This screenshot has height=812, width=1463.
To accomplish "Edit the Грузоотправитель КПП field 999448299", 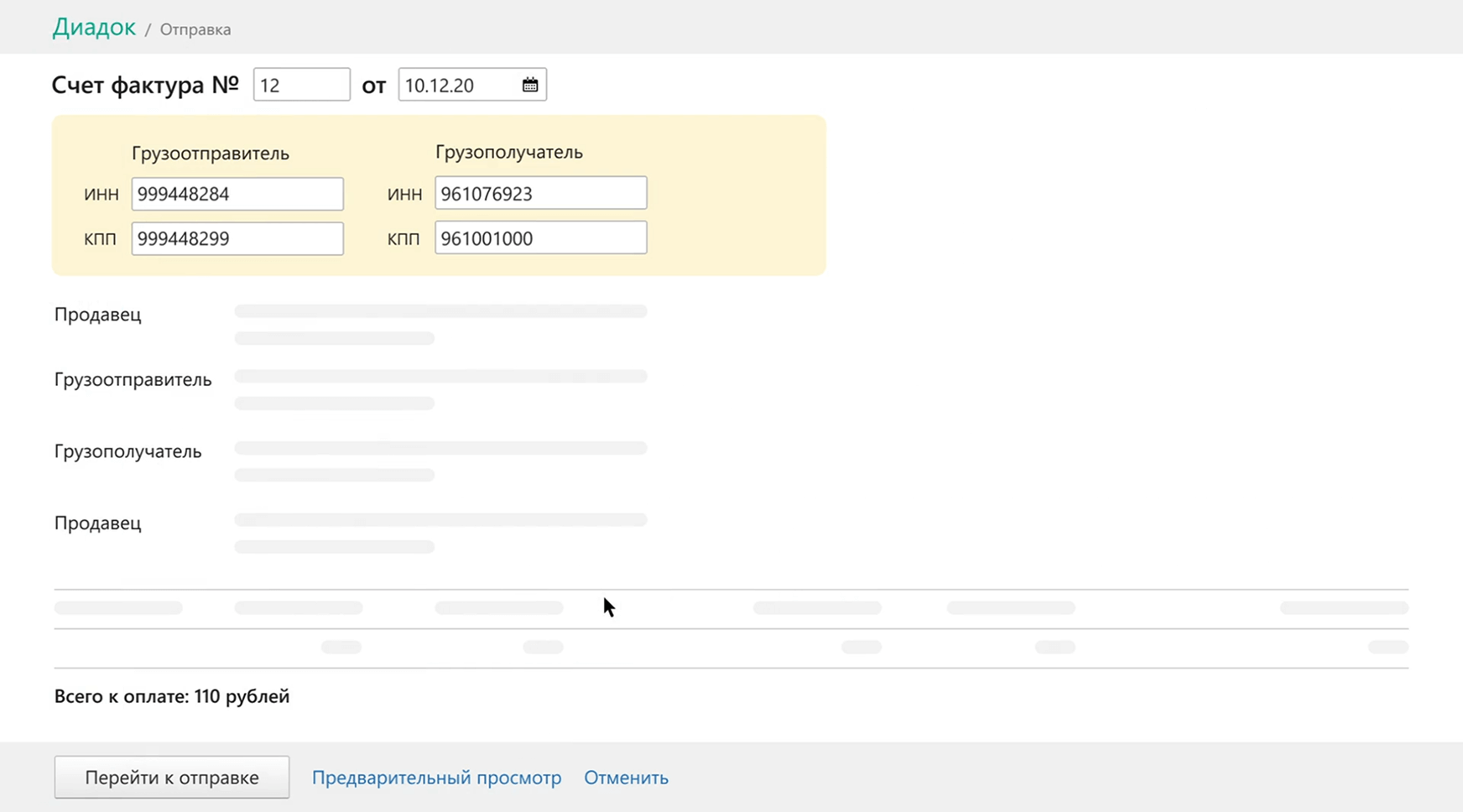I will pyautogui.click(x=237, y=238).
